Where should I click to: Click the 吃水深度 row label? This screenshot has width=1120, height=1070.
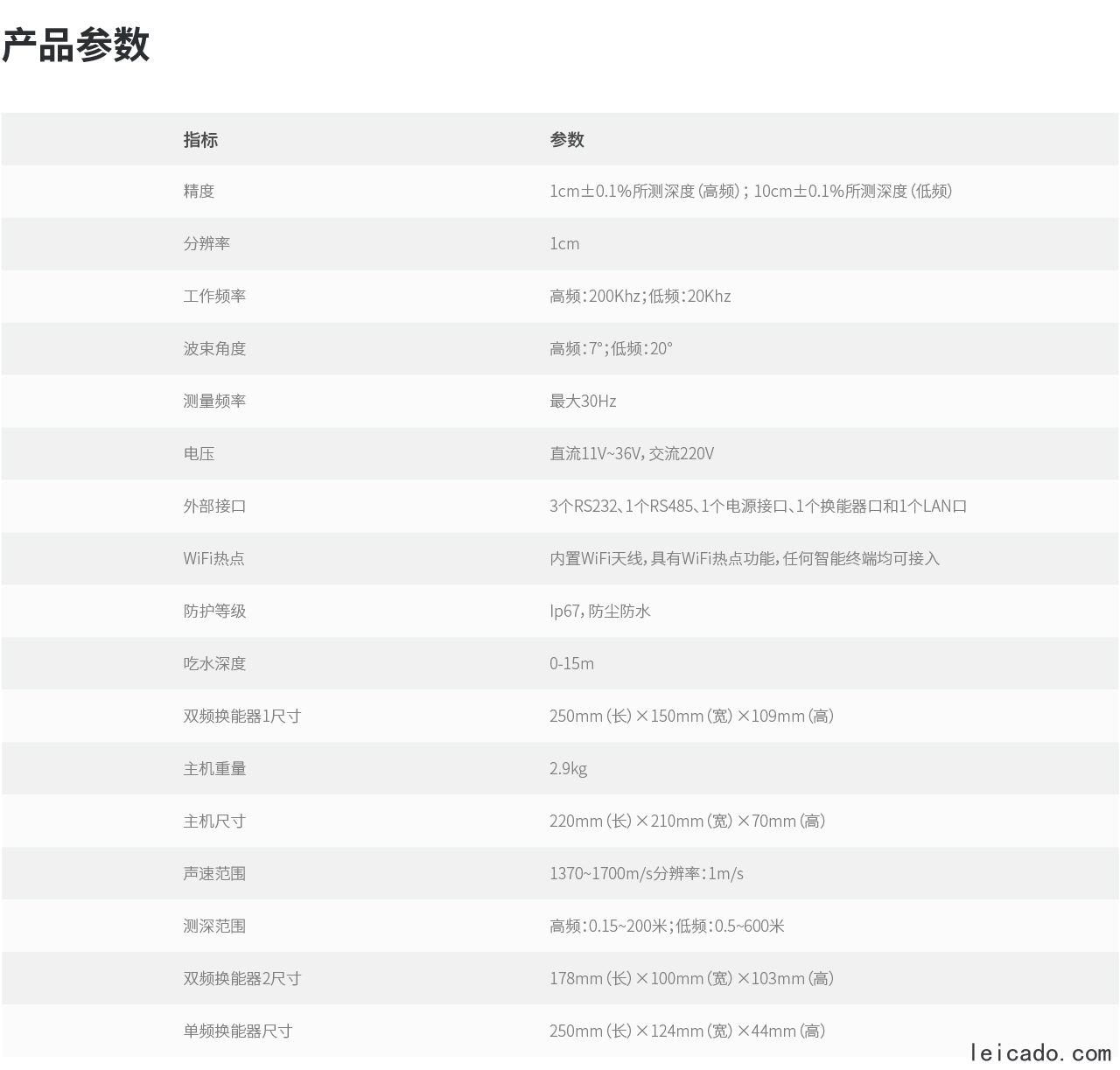[214, 664]
